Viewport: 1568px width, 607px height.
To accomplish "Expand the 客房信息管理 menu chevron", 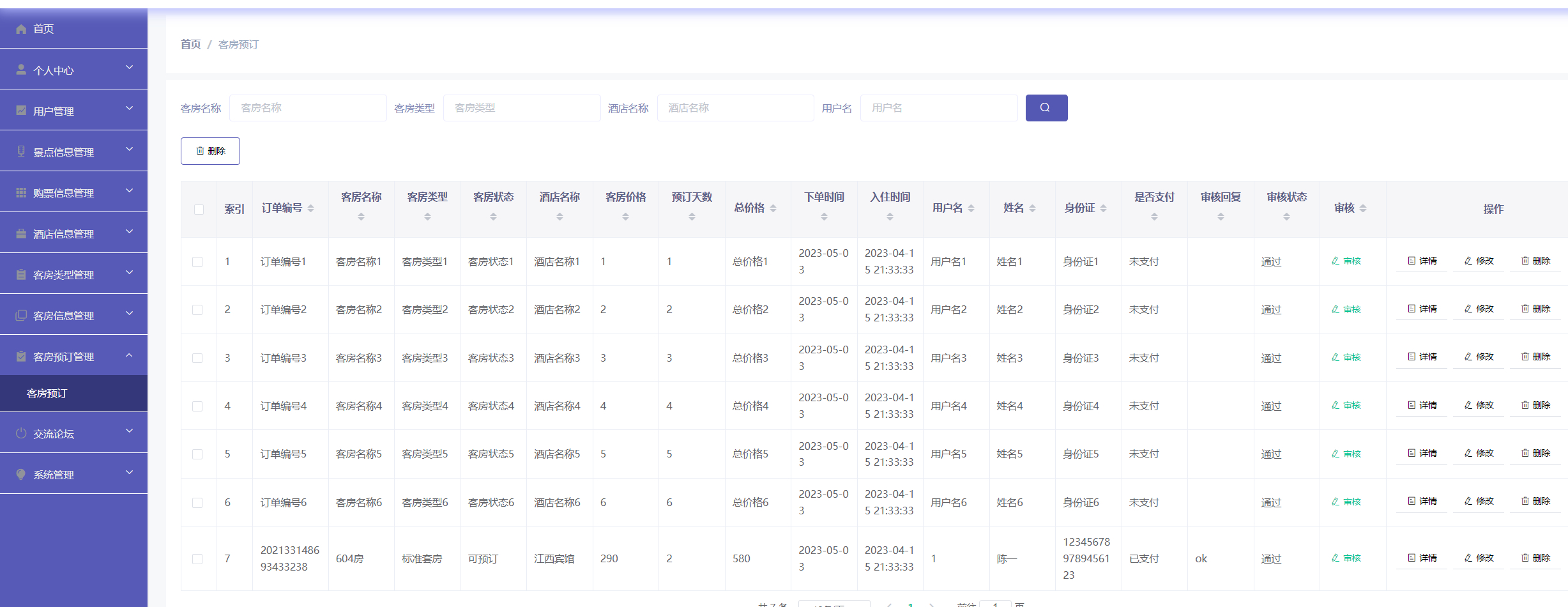I will click(130, 312).
